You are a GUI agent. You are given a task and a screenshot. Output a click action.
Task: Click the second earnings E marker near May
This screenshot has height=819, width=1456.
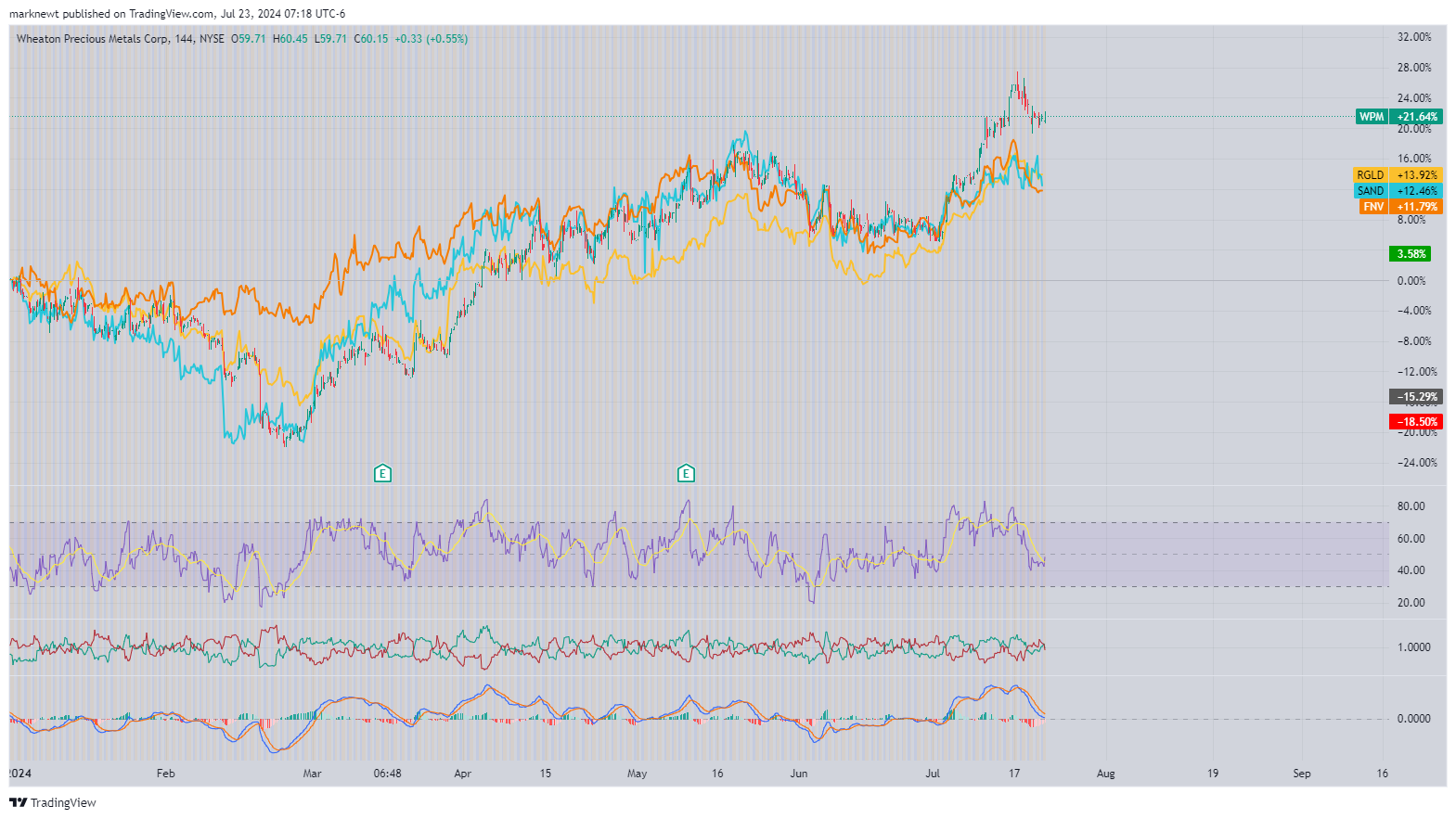(x=686, y=474)
